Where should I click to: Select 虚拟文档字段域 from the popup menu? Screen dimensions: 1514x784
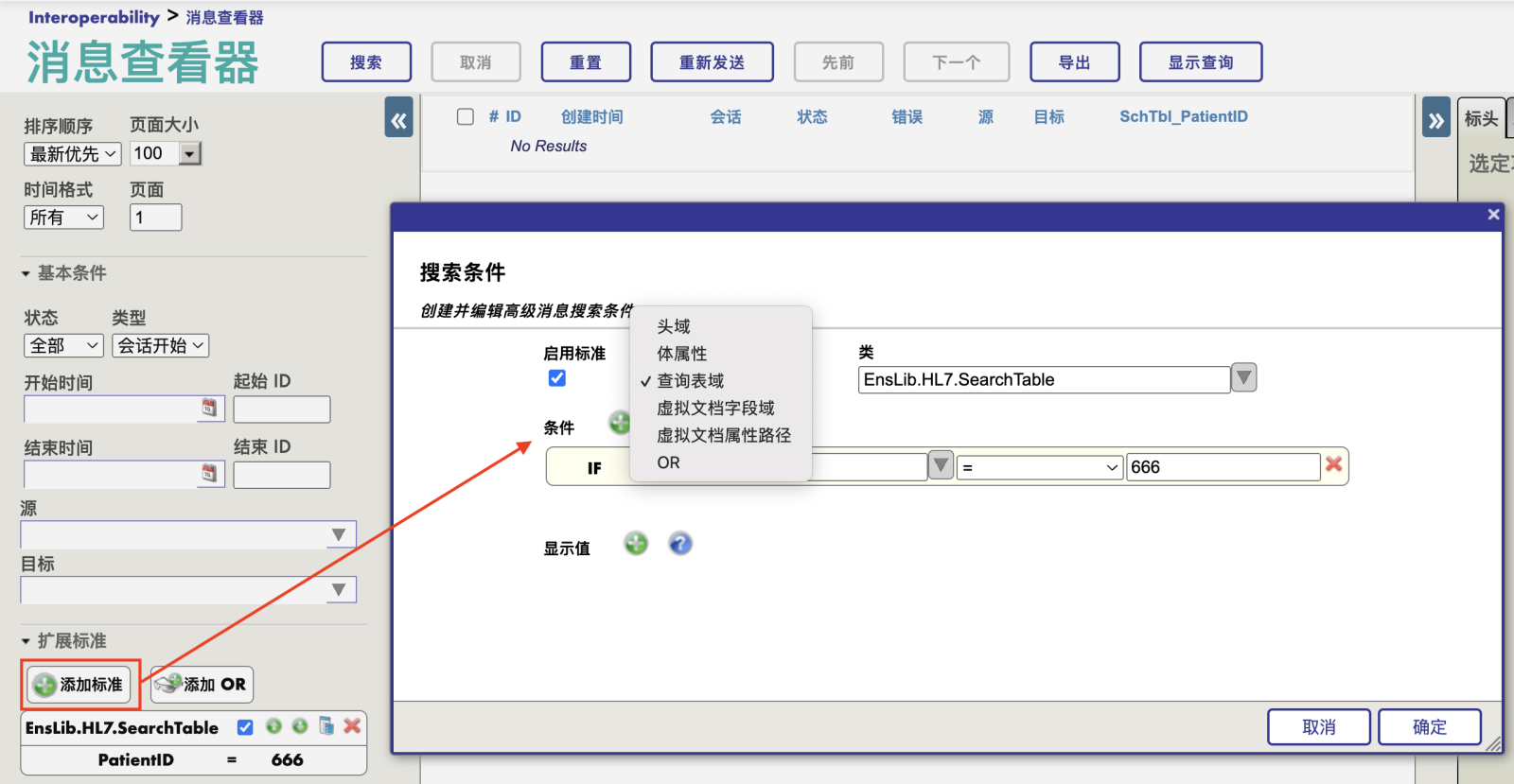tap(715, 409)
